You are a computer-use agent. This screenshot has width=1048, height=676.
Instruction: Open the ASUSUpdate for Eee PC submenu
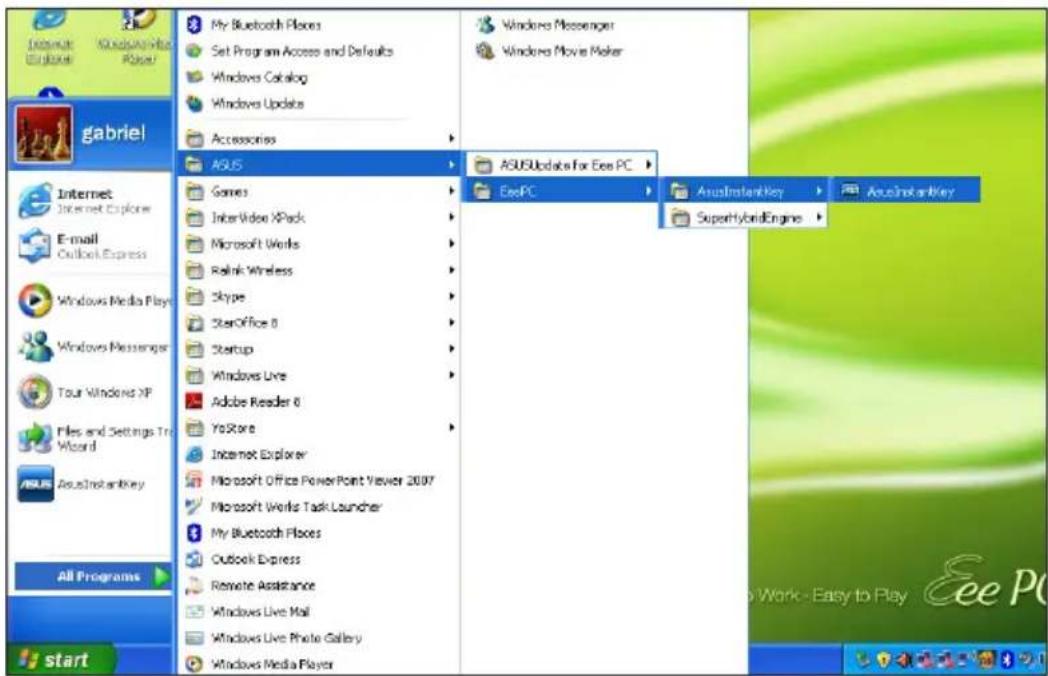coord(562,164)
